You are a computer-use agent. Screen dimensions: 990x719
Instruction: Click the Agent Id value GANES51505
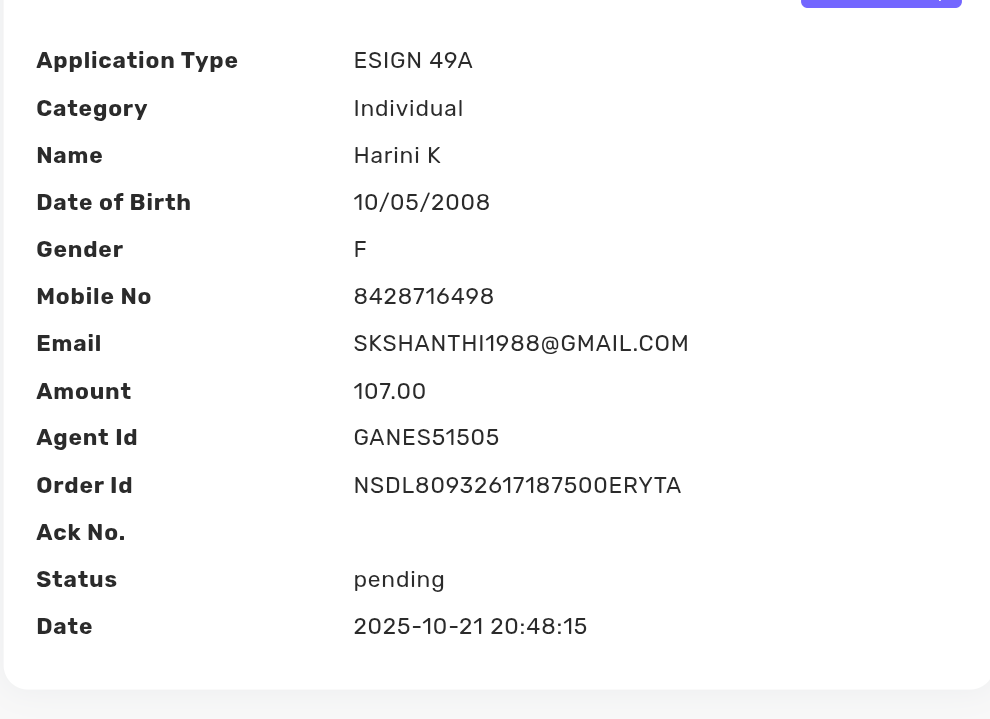[x=426, y=438]
